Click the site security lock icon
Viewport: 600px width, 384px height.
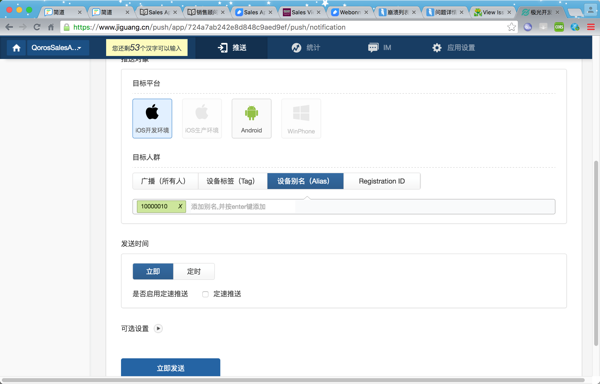pos(67,27)
